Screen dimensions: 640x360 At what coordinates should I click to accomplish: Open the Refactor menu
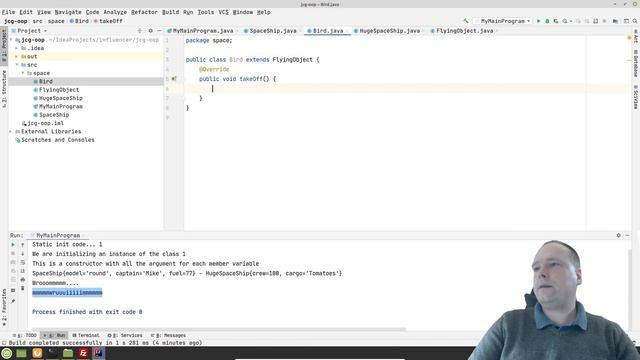pos(144,12)
